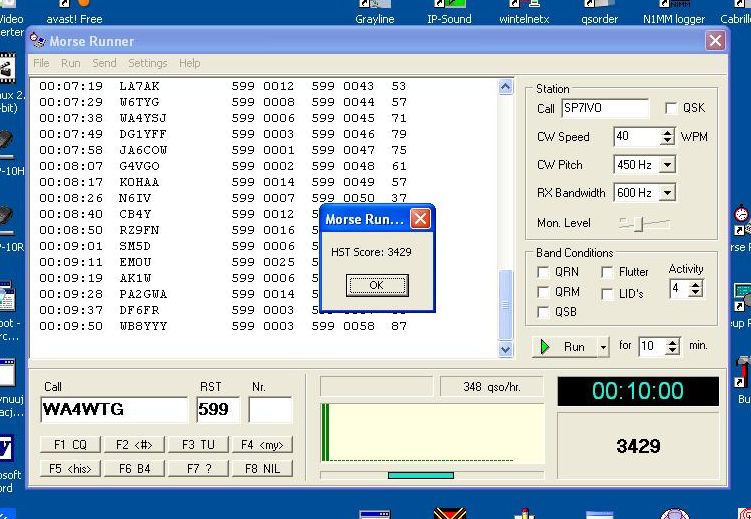Viewport: 751px width, 519px height.
Task: Click the run duration minutes spinner
Action: click(x=672, y=346)
